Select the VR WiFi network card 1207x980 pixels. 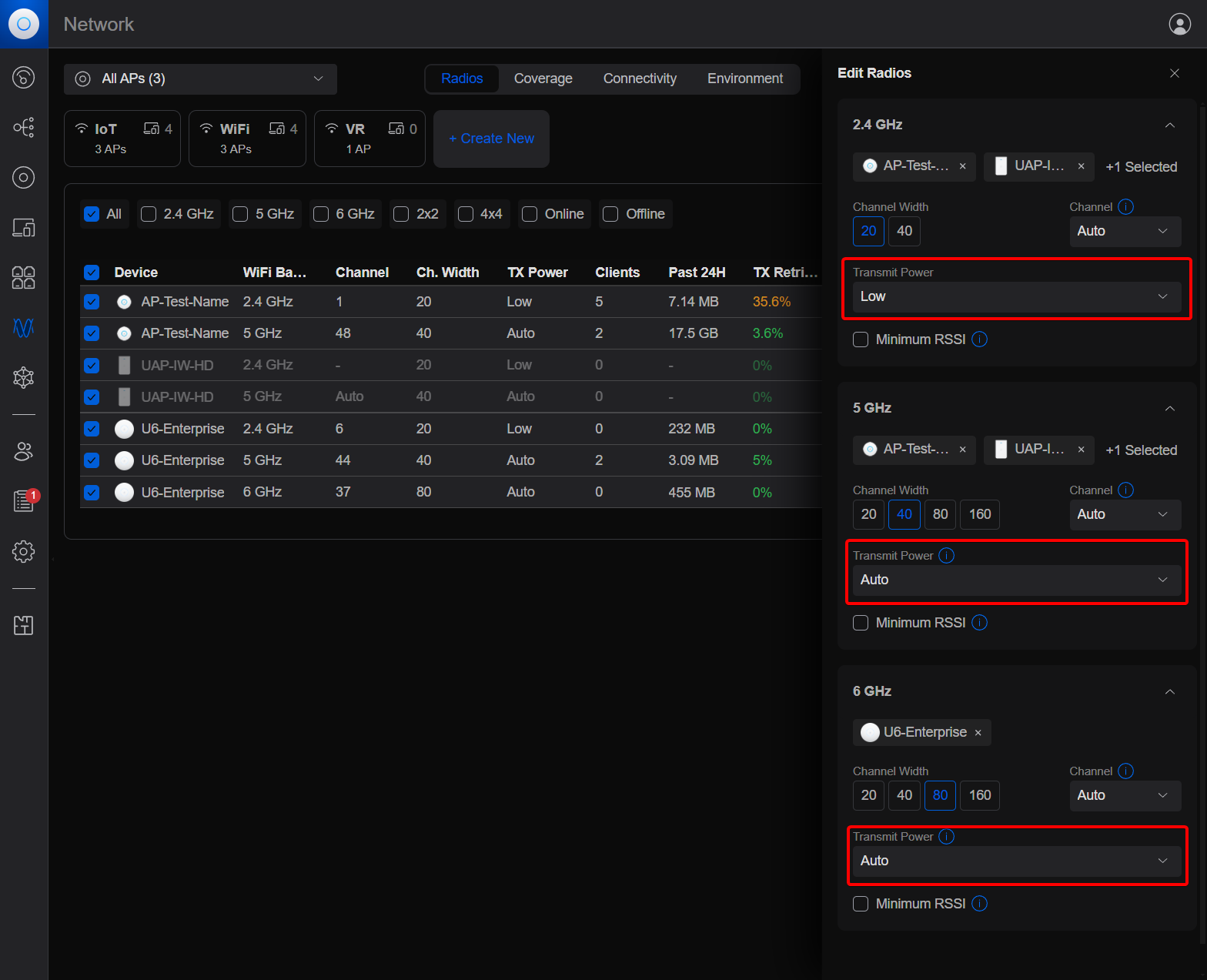(x=369, y=139)
